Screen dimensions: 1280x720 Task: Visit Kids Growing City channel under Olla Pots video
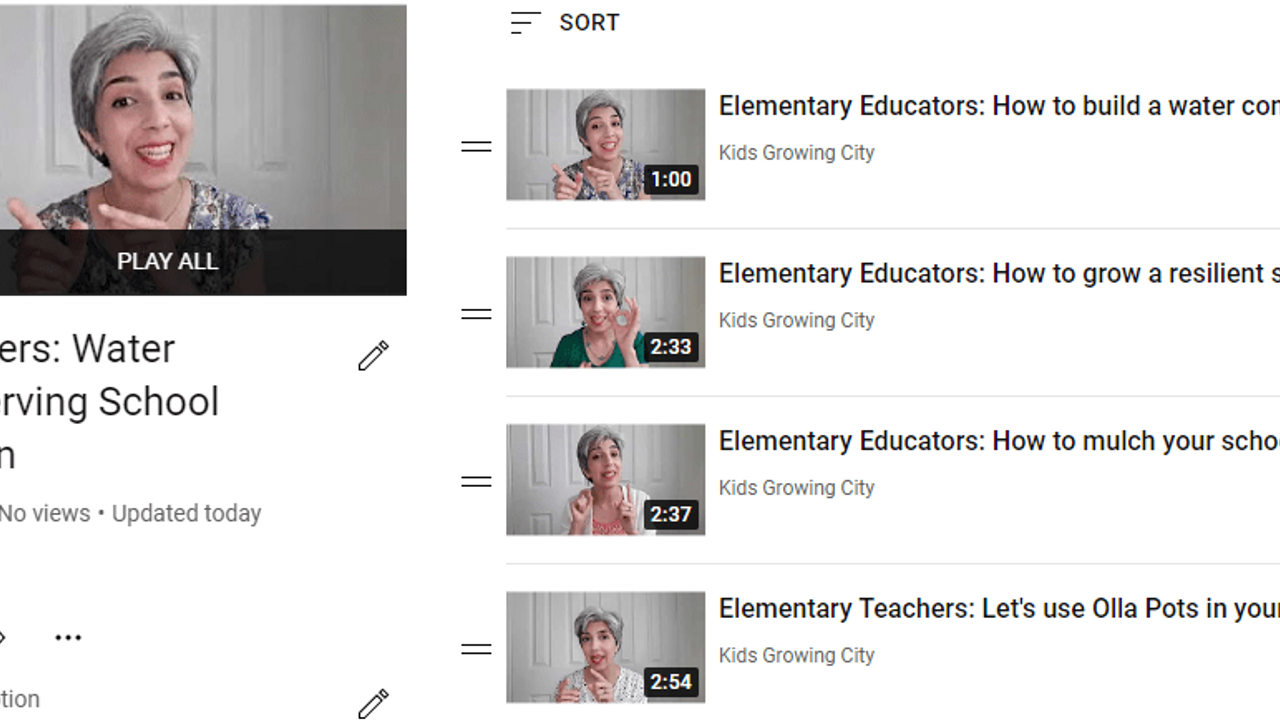coord(797,656)
